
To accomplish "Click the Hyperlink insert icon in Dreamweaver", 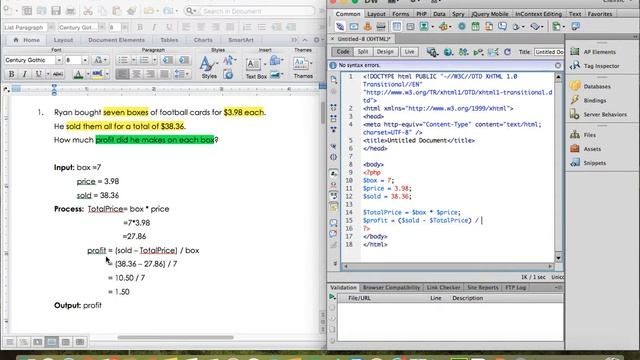I will [340, 27].
